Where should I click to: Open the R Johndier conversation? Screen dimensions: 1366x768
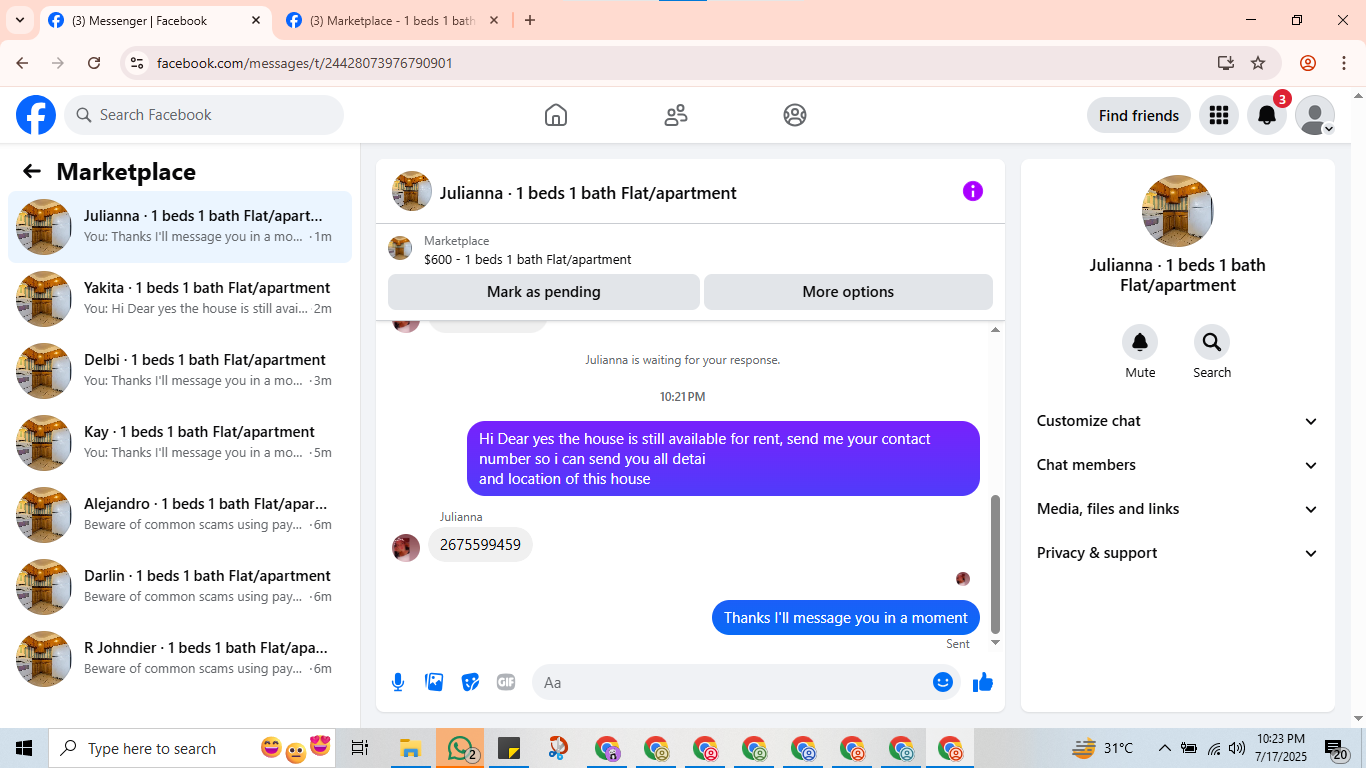point(180,659)
